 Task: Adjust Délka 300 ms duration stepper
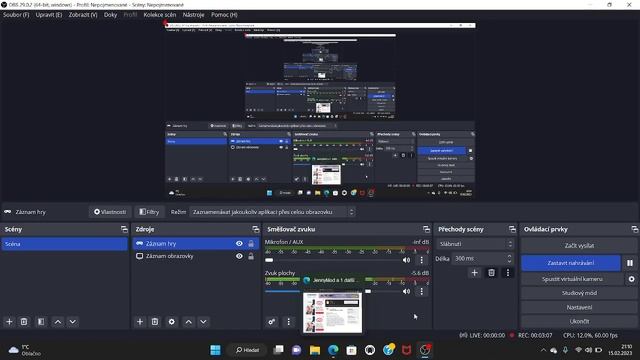[x=509, y=258]
